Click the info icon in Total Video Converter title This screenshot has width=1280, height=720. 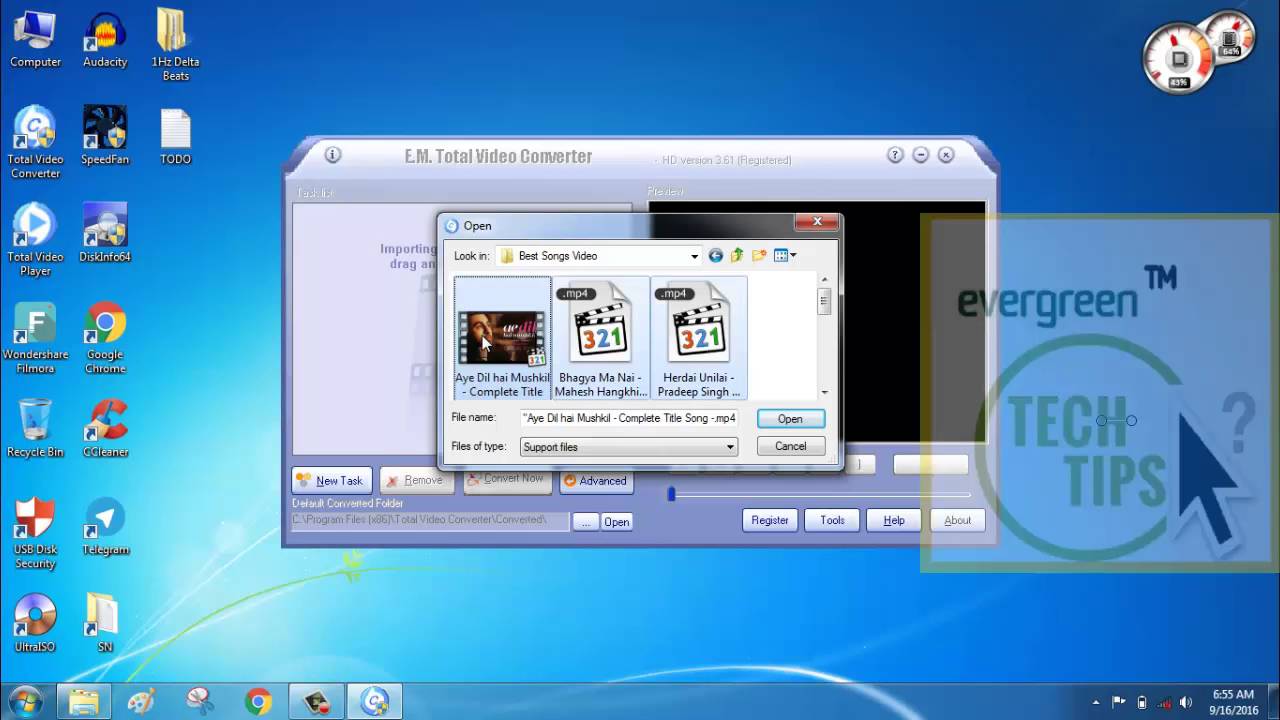point(333,155)
